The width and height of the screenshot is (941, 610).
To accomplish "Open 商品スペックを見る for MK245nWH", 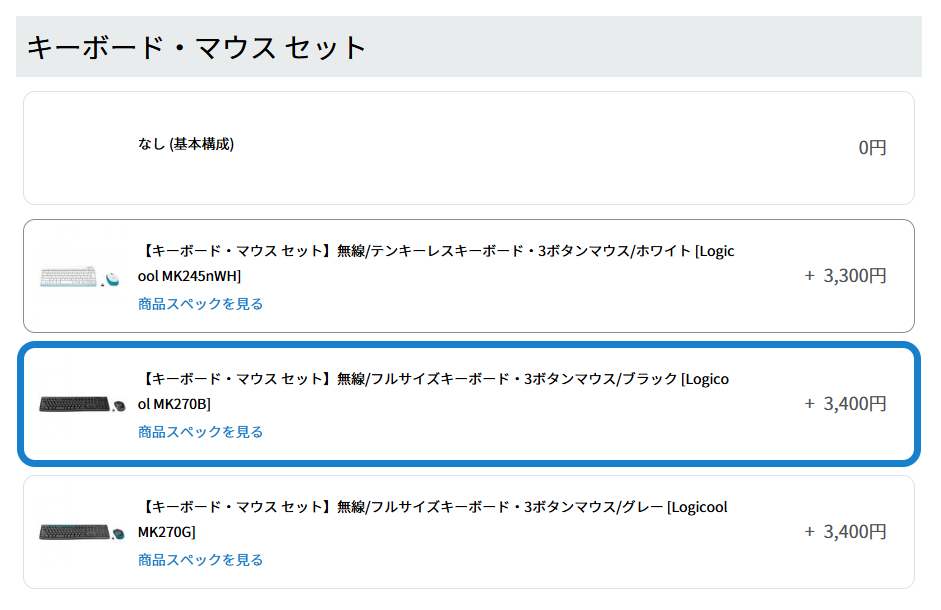I will tap(200, 304).
